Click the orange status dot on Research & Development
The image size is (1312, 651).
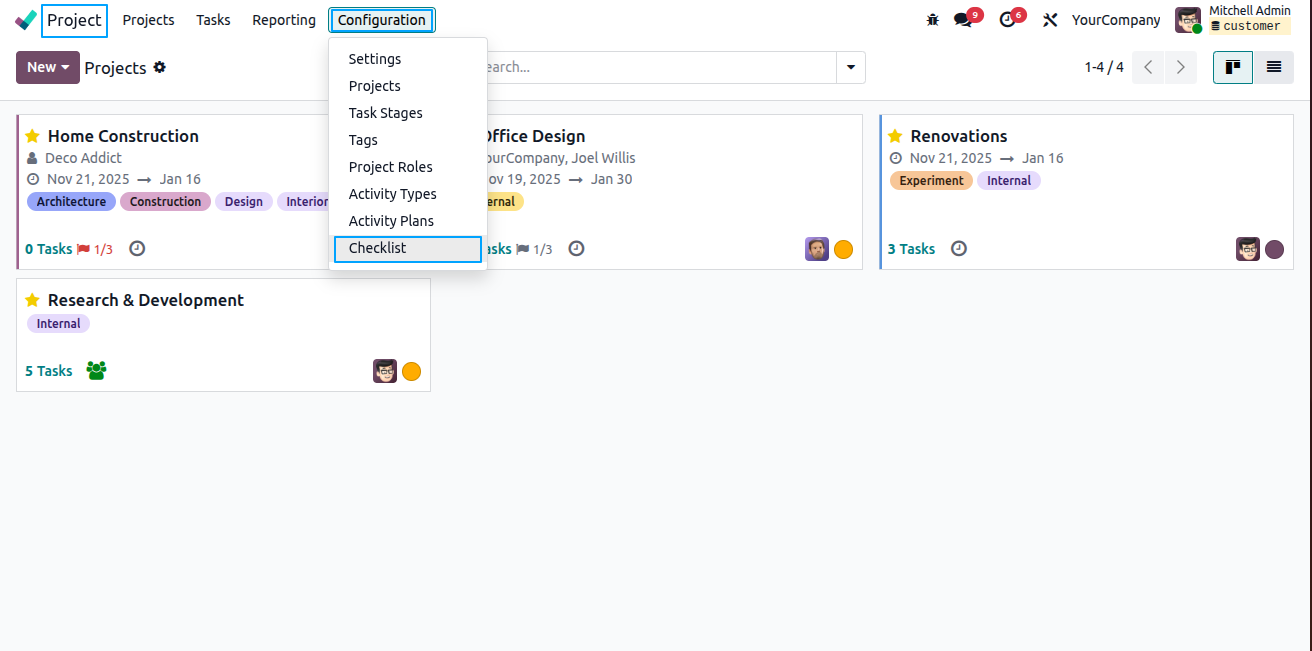(x=411, y=371)
